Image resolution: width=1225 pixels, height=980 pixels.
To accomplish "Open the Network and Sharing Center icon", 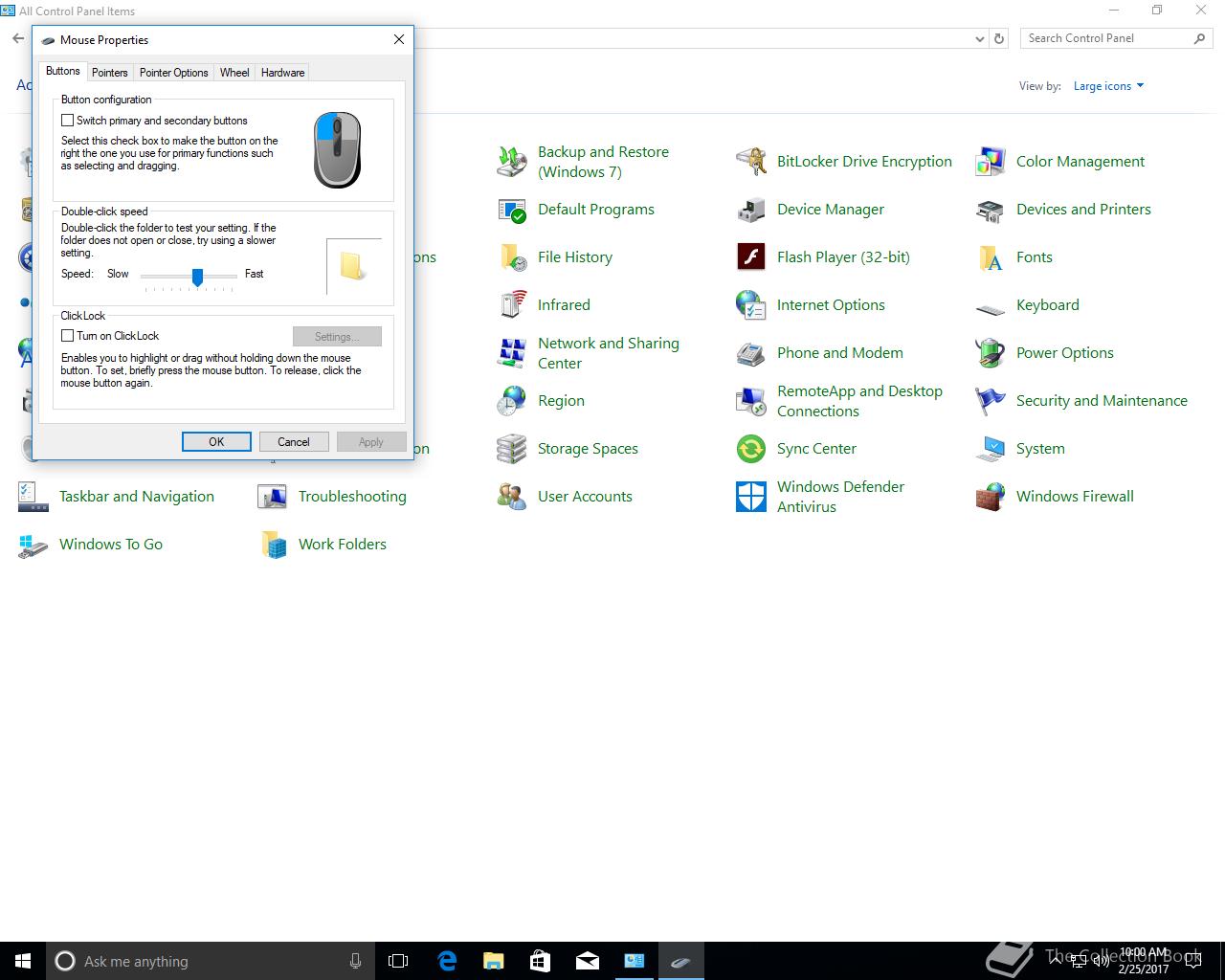I will tap(512, 353).
